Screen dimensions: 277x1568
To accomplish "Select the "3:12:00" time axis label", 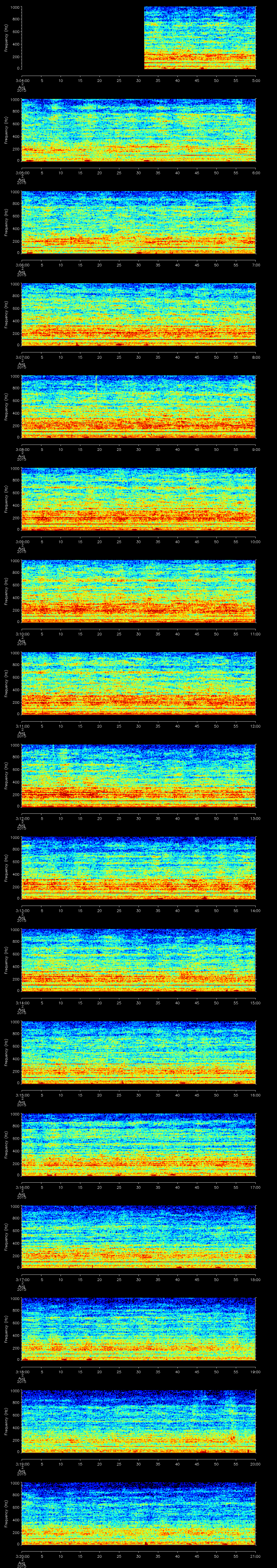I will 22,819.
